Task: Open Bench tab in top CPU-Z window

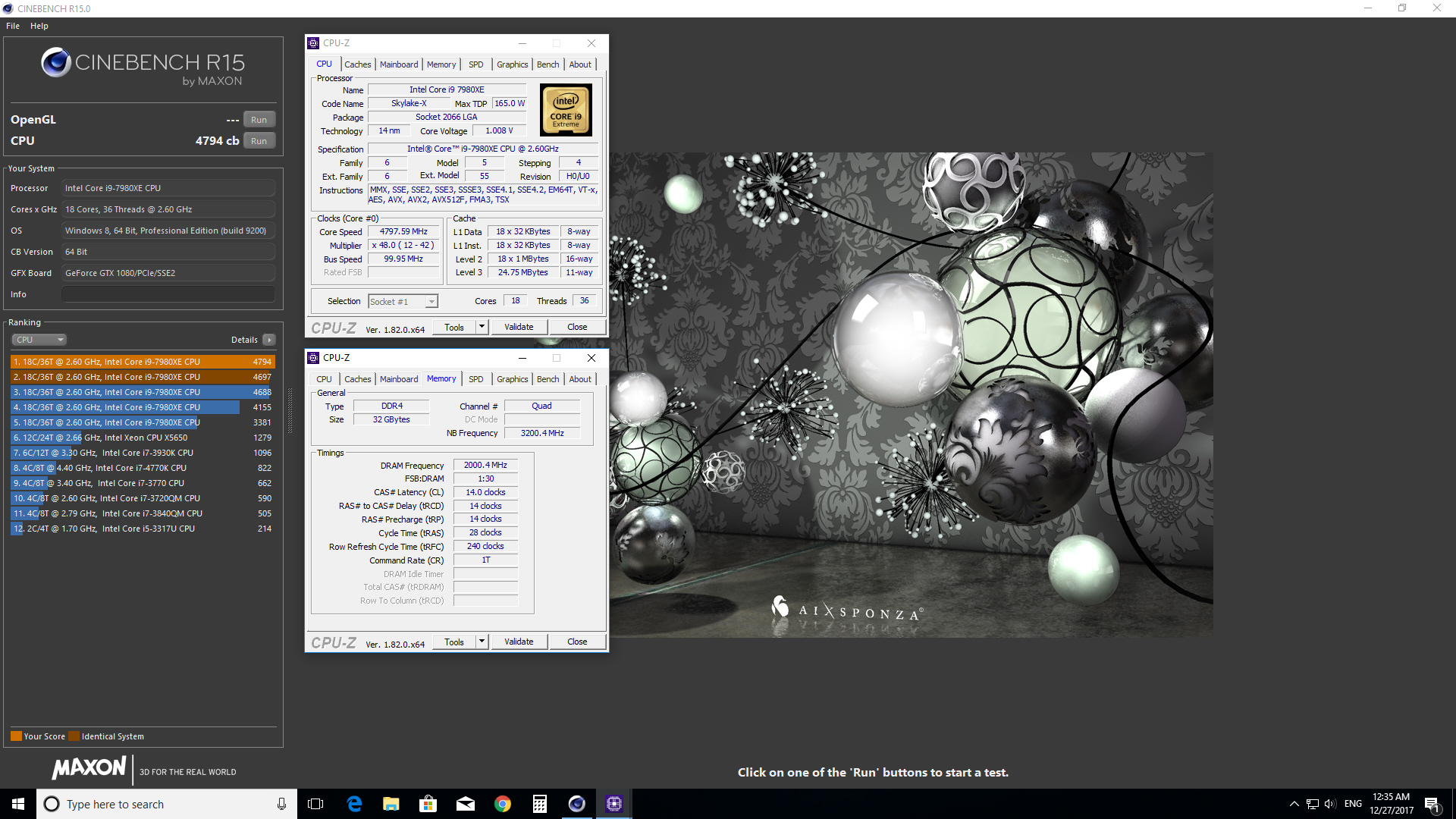Action: 548,64
